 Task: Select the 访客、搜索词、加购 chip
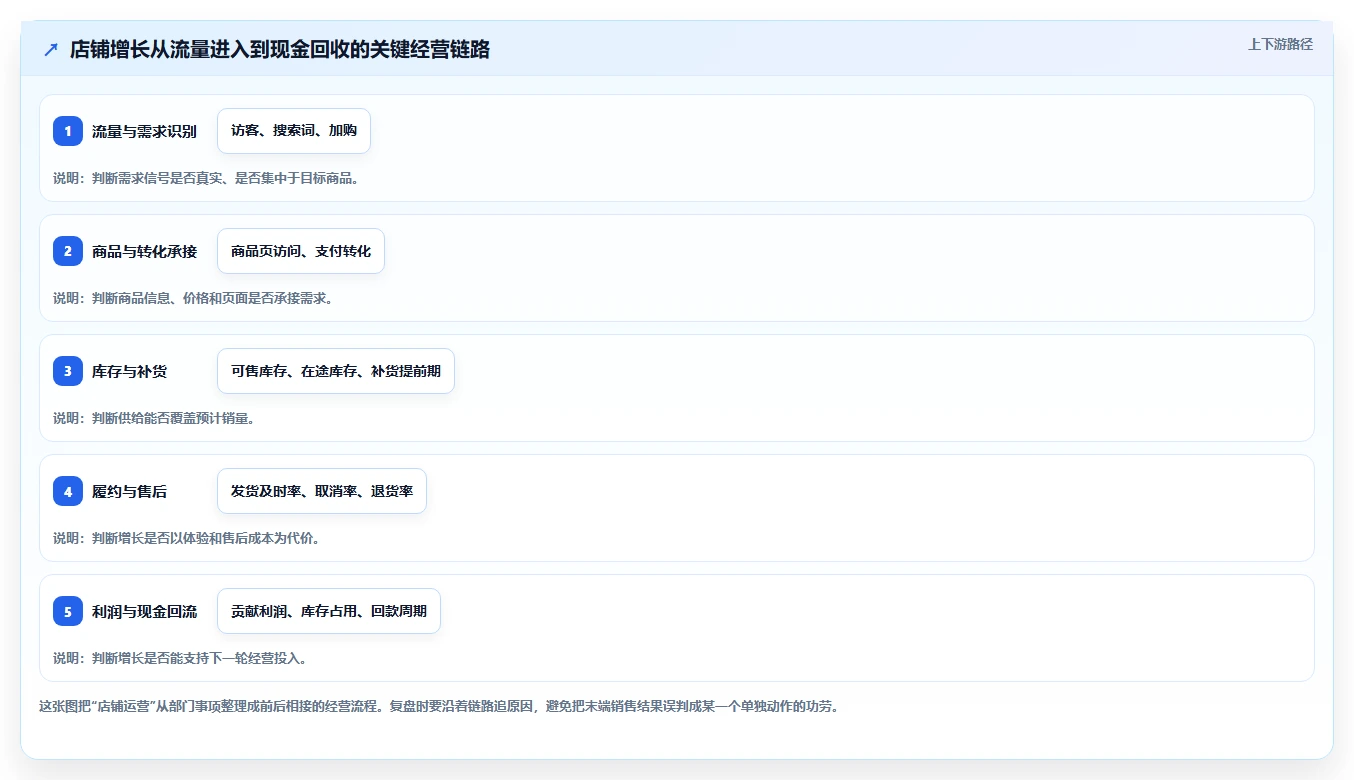294,131
